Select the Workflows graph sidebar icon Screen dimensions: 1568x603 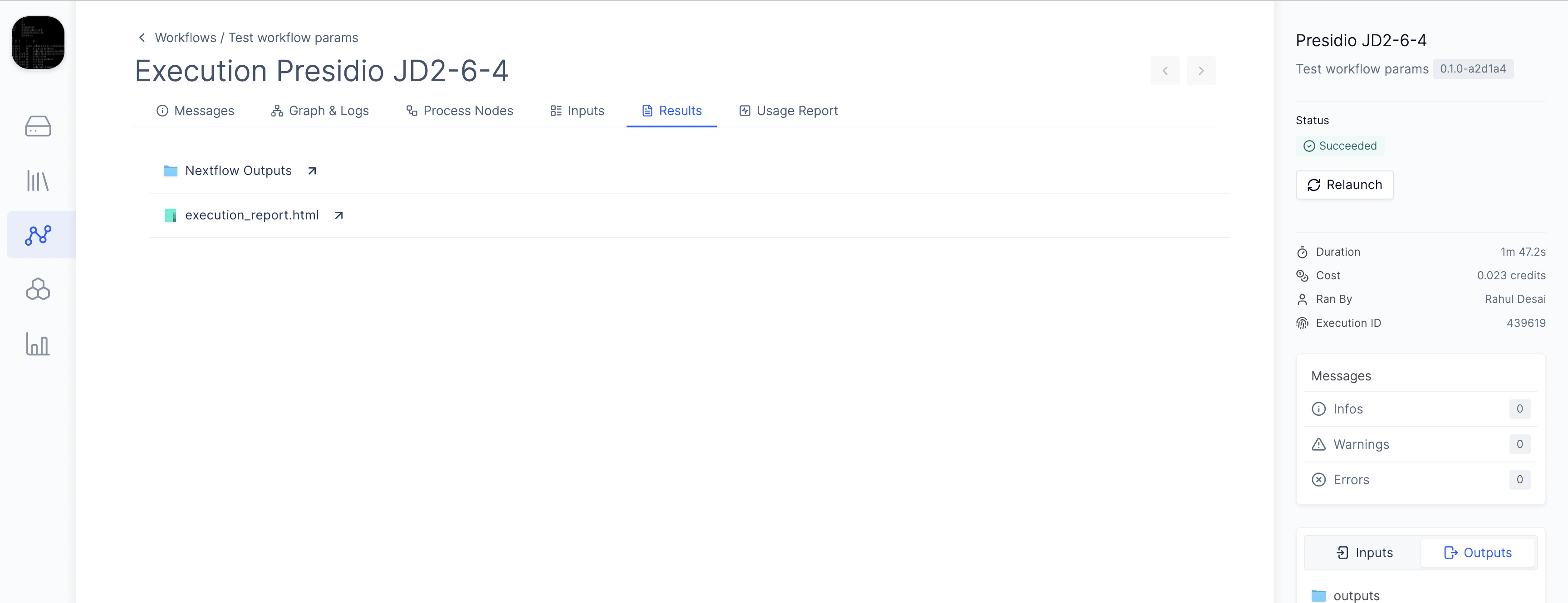pyautogui.click(x=38, y=235)
